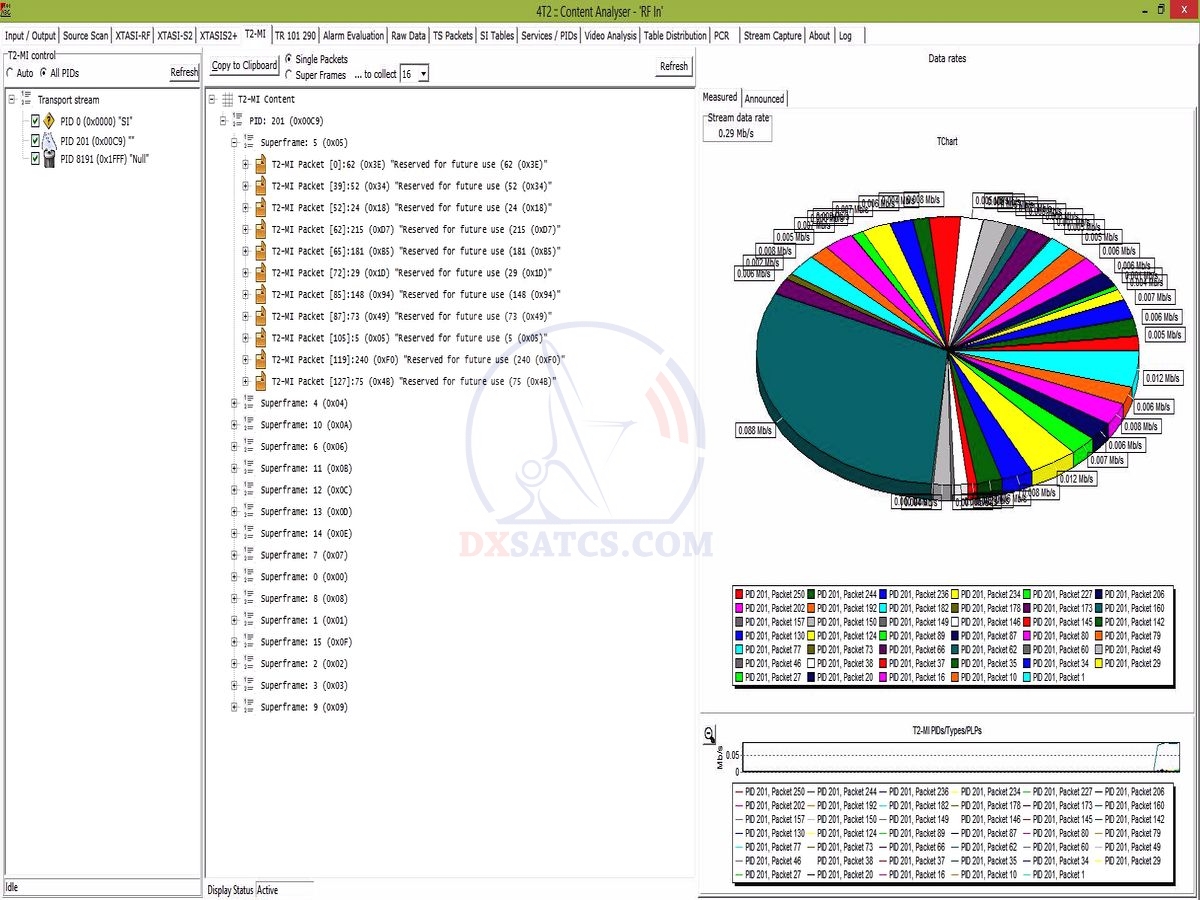Click the T2-MI Packet [127]:75 packet icon
Image resolution: width=1200 pixels, height=900 pixels.
tap(259, 381)
